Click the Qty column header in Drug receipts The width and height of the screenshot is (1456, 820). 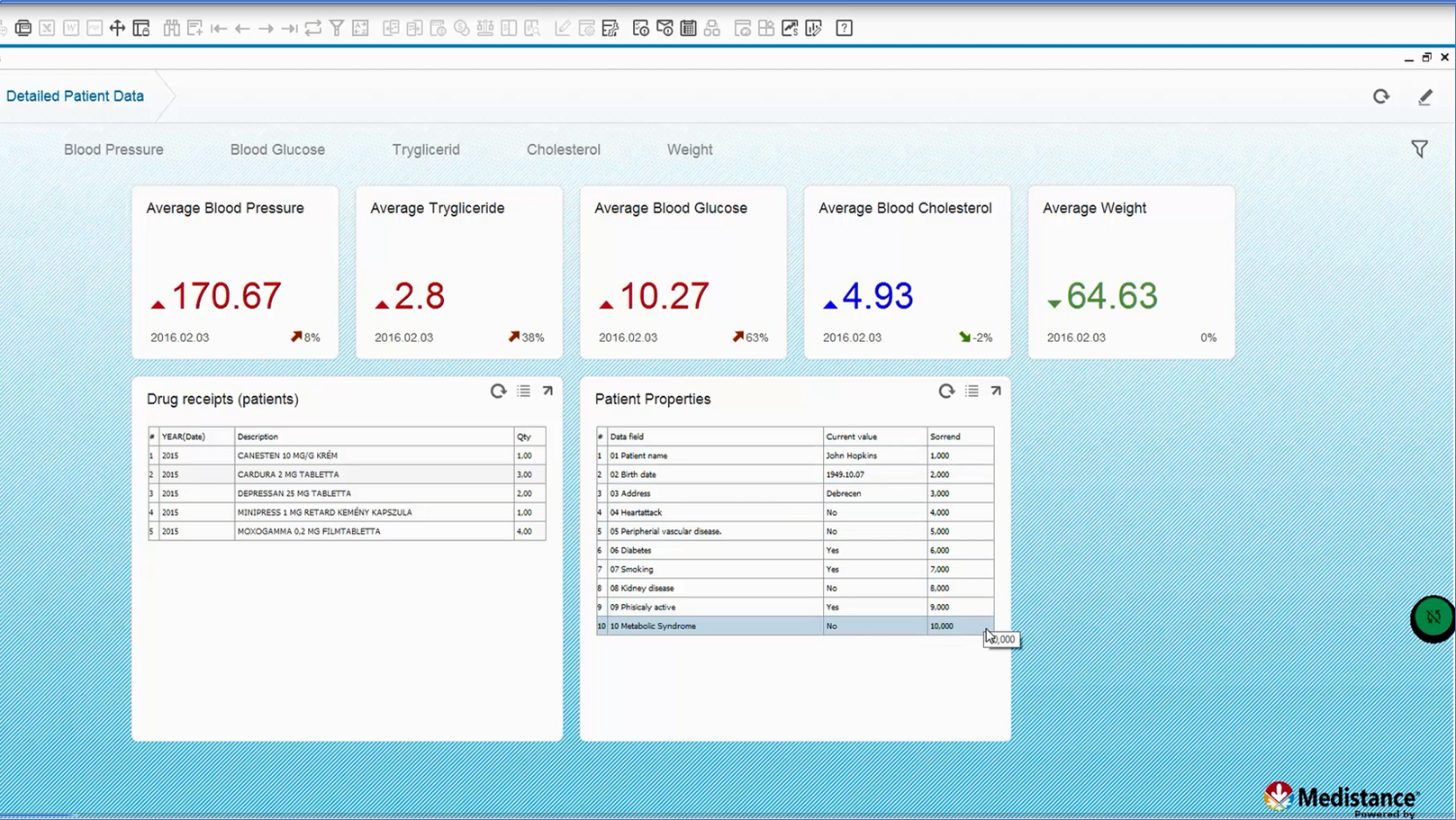(x=529, y=437)
